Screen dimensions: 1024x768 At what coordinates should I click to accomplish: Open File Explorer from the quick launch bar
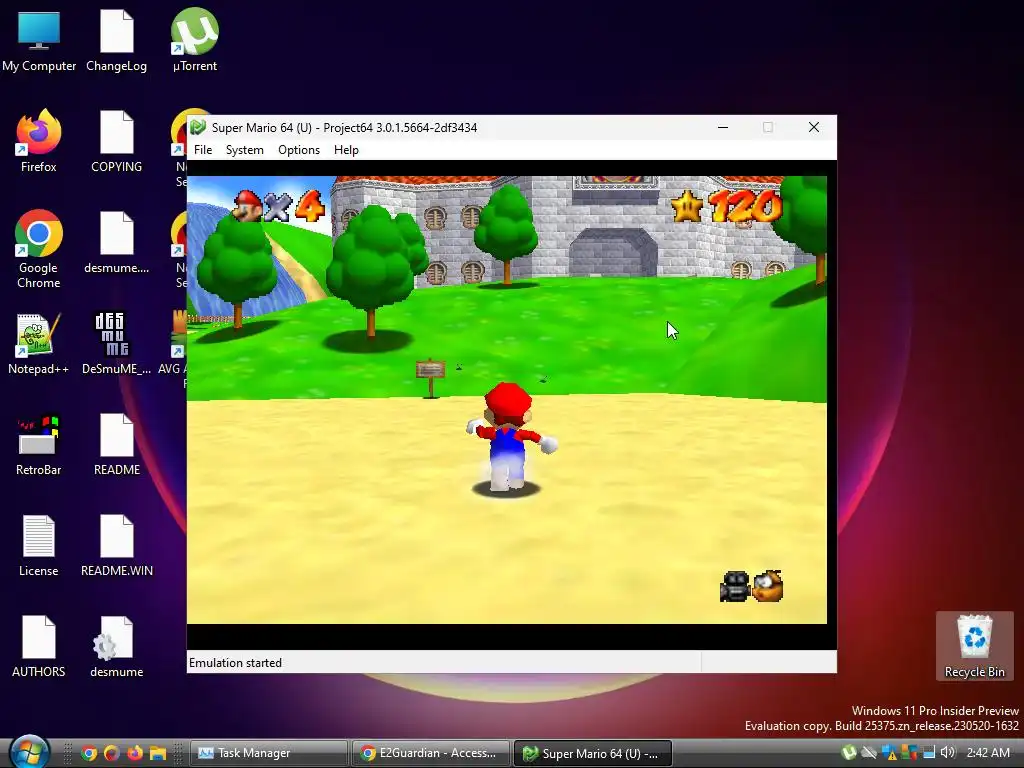158,753
